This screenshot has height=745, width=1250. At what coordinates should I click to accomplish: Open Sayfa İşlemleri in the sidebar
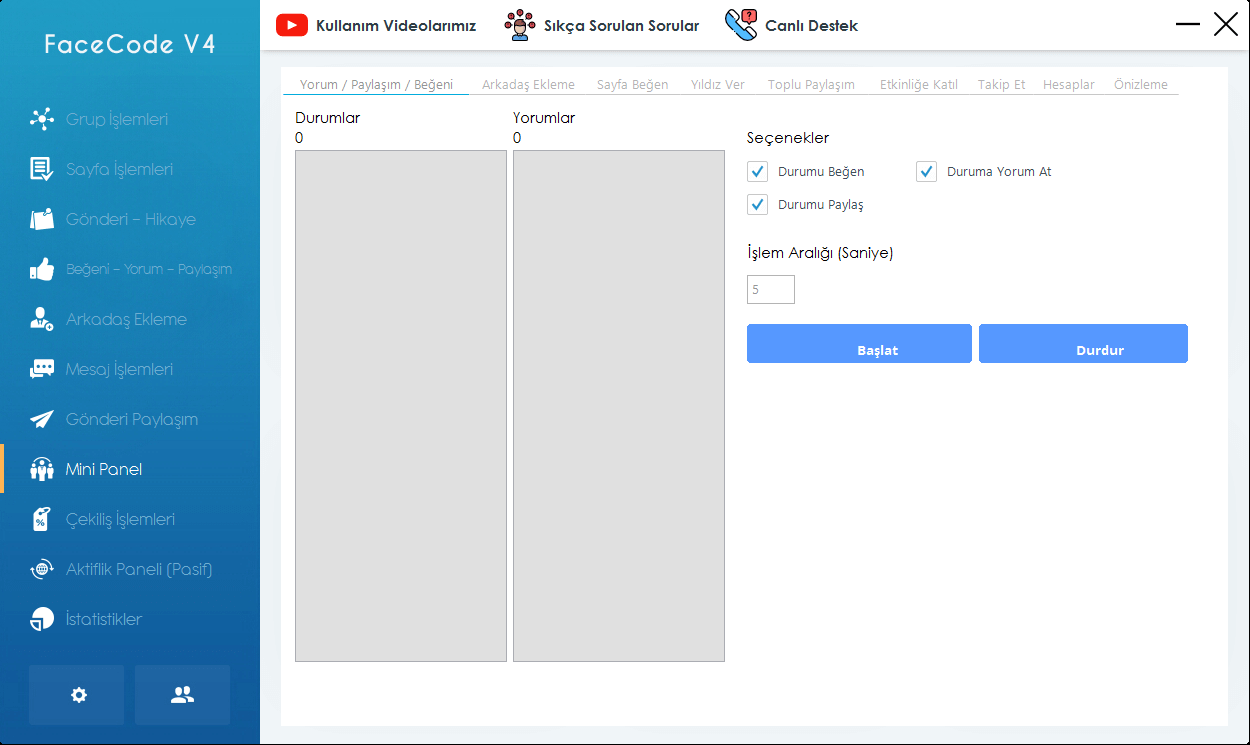[x=119, y=169]
